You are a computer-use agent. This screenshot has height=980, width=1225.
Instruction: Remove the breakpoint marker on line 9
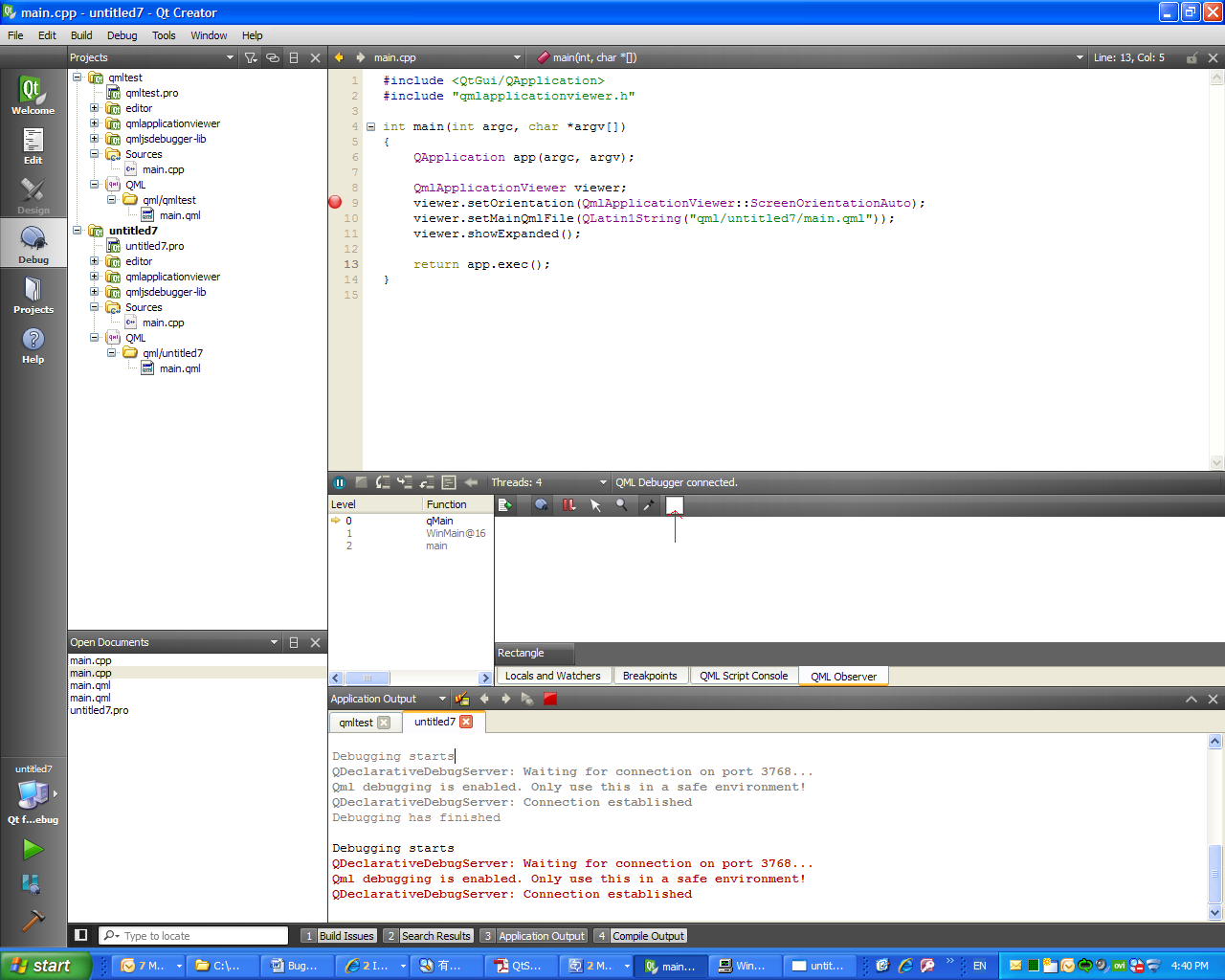[x=335, y=202]
